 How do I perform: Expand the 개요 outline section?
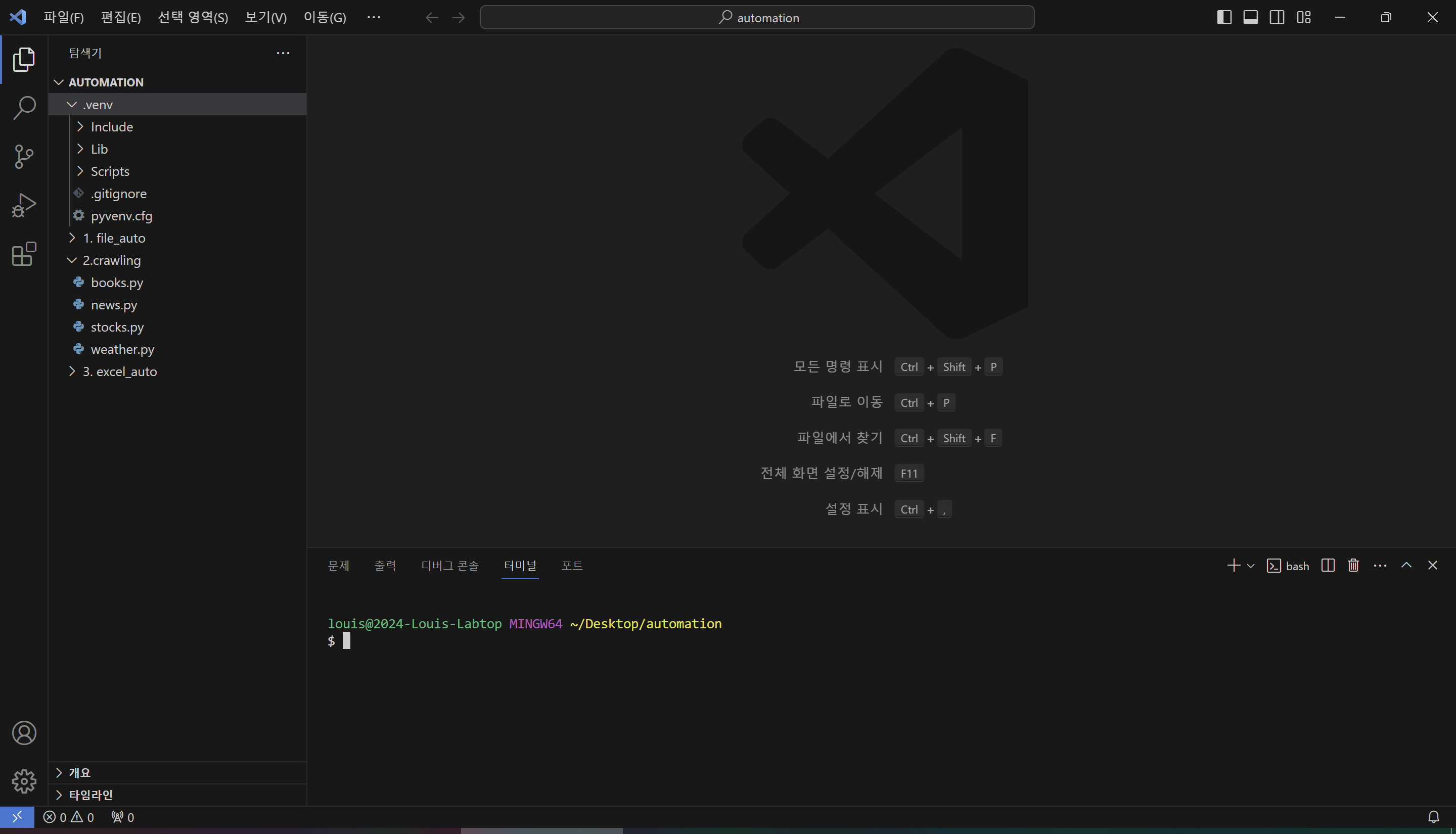pos(177,773)
